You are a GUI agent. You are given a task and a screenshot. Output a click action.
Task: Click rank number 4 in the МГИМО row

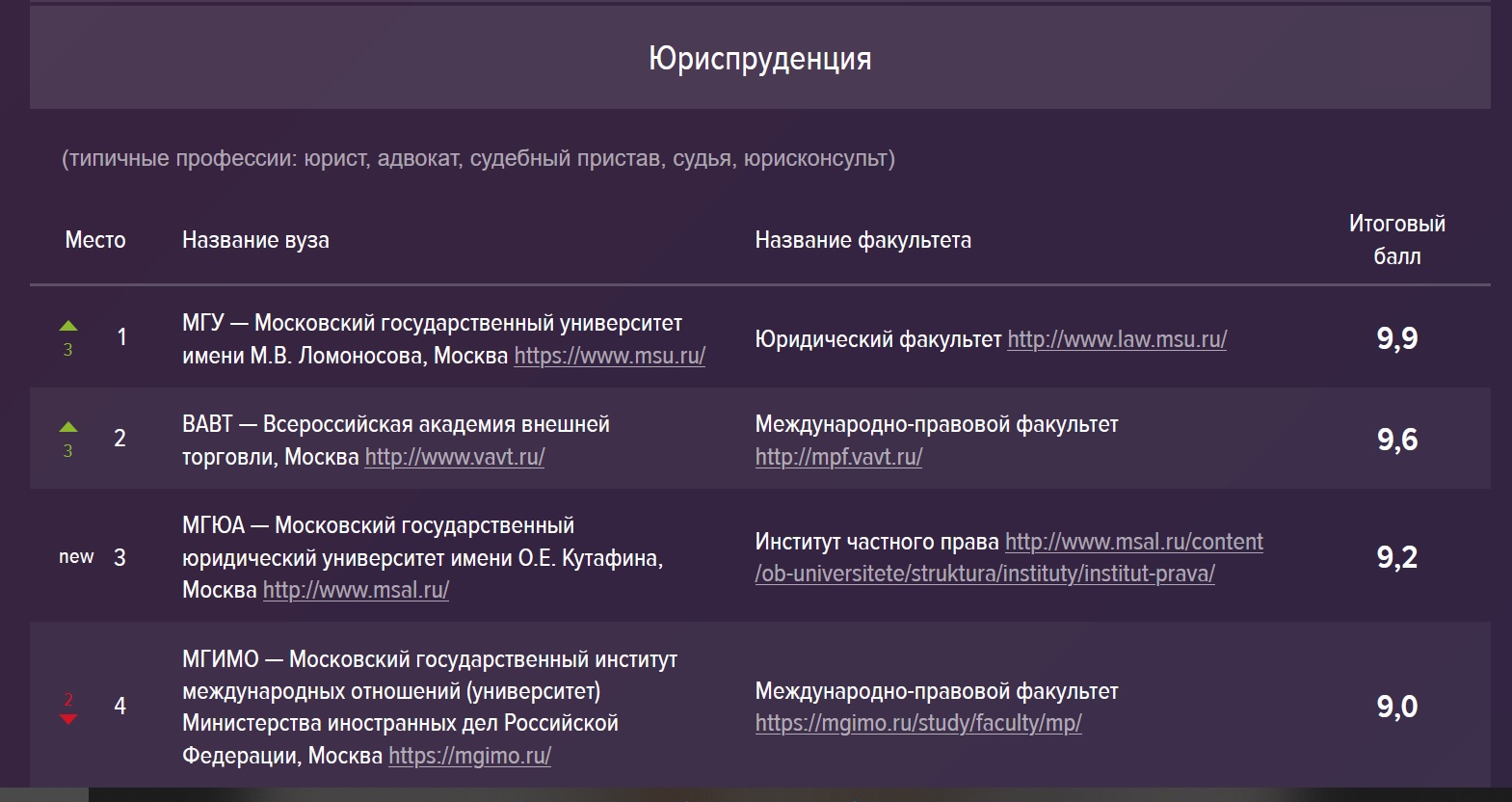tap(119, 707)
